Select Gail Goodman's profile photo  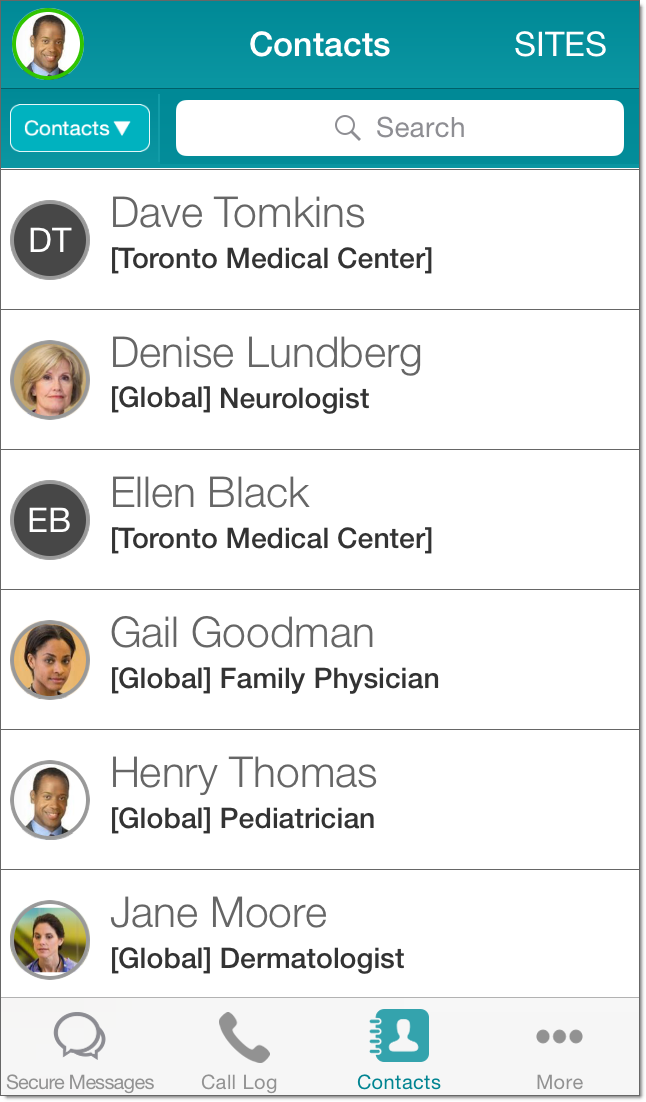(x=50, y=660)
